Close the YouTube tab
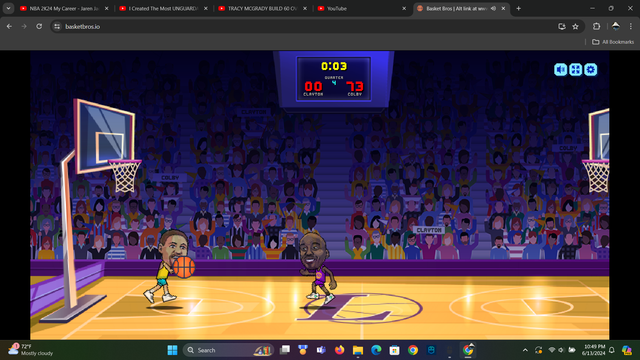640x360 pixels. (x=404, y=8)
